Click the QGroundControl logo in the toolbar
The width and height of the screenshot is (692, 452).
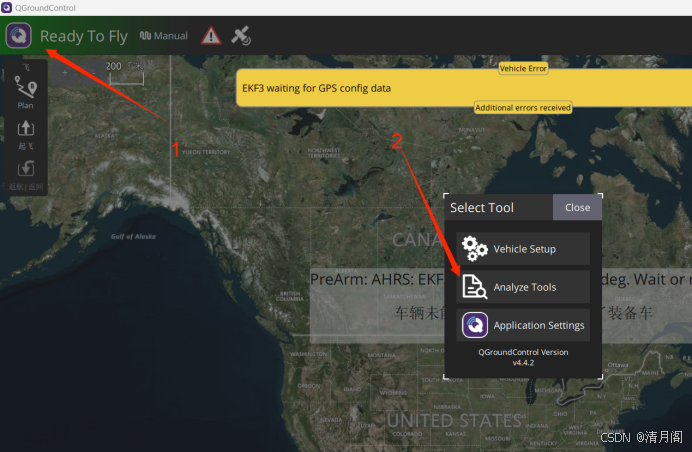tap(19, 35)
